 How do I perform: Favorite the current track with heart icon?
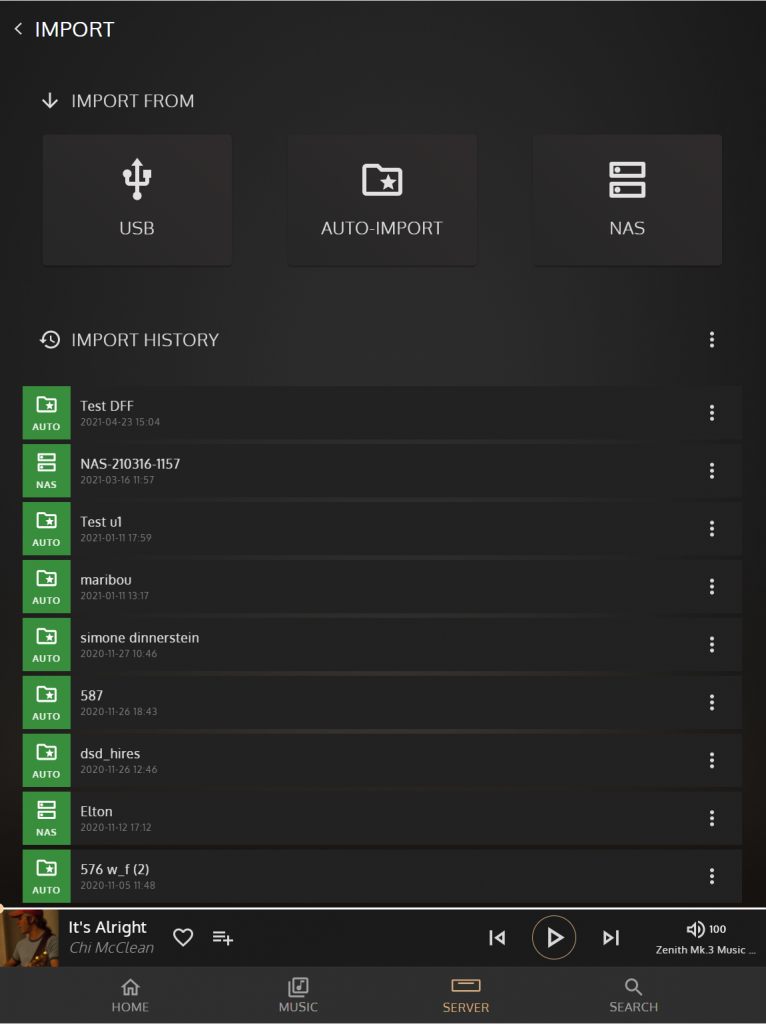[x=183, y=937]
